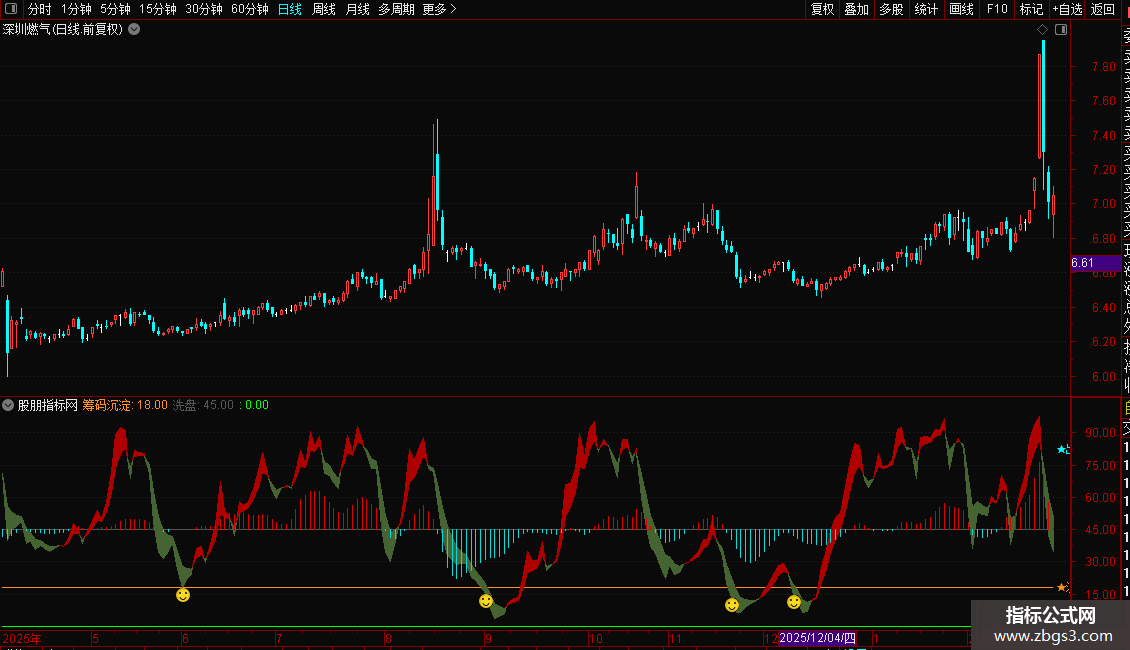Click smiley signal marker in late November
Screen dimensions: 1130x650
click(732, 605)
